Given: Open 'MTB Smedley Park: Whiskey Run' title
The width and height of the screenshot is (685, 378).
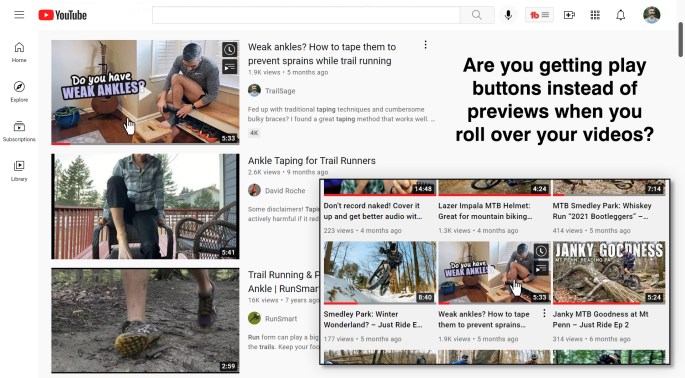Looking at the screenshot, I should (x=602, y=211).
